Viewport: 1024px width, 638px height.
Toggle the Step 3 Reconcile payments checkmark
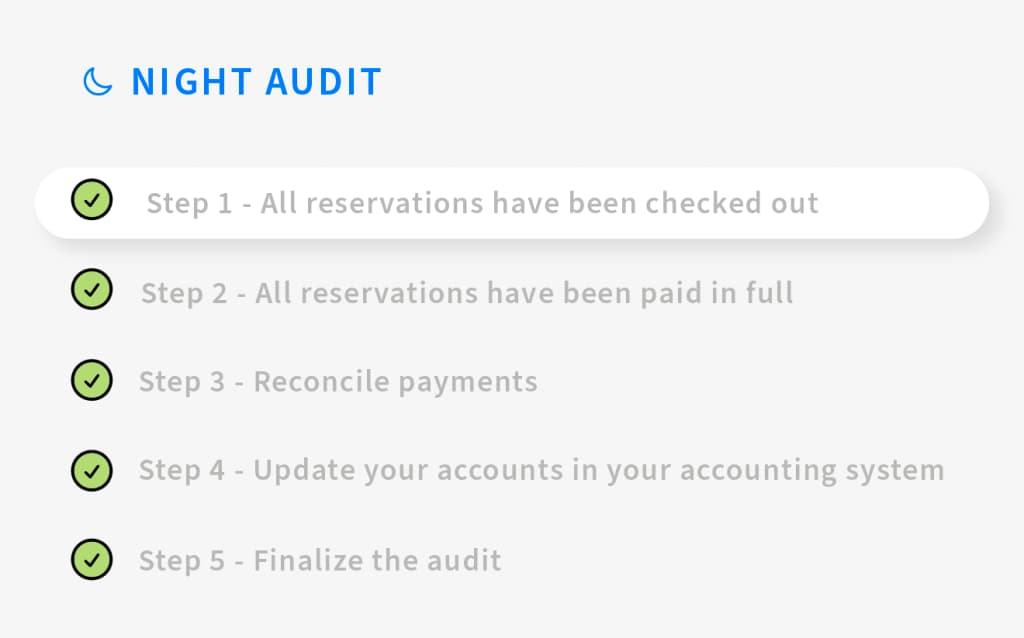(92, 380)
